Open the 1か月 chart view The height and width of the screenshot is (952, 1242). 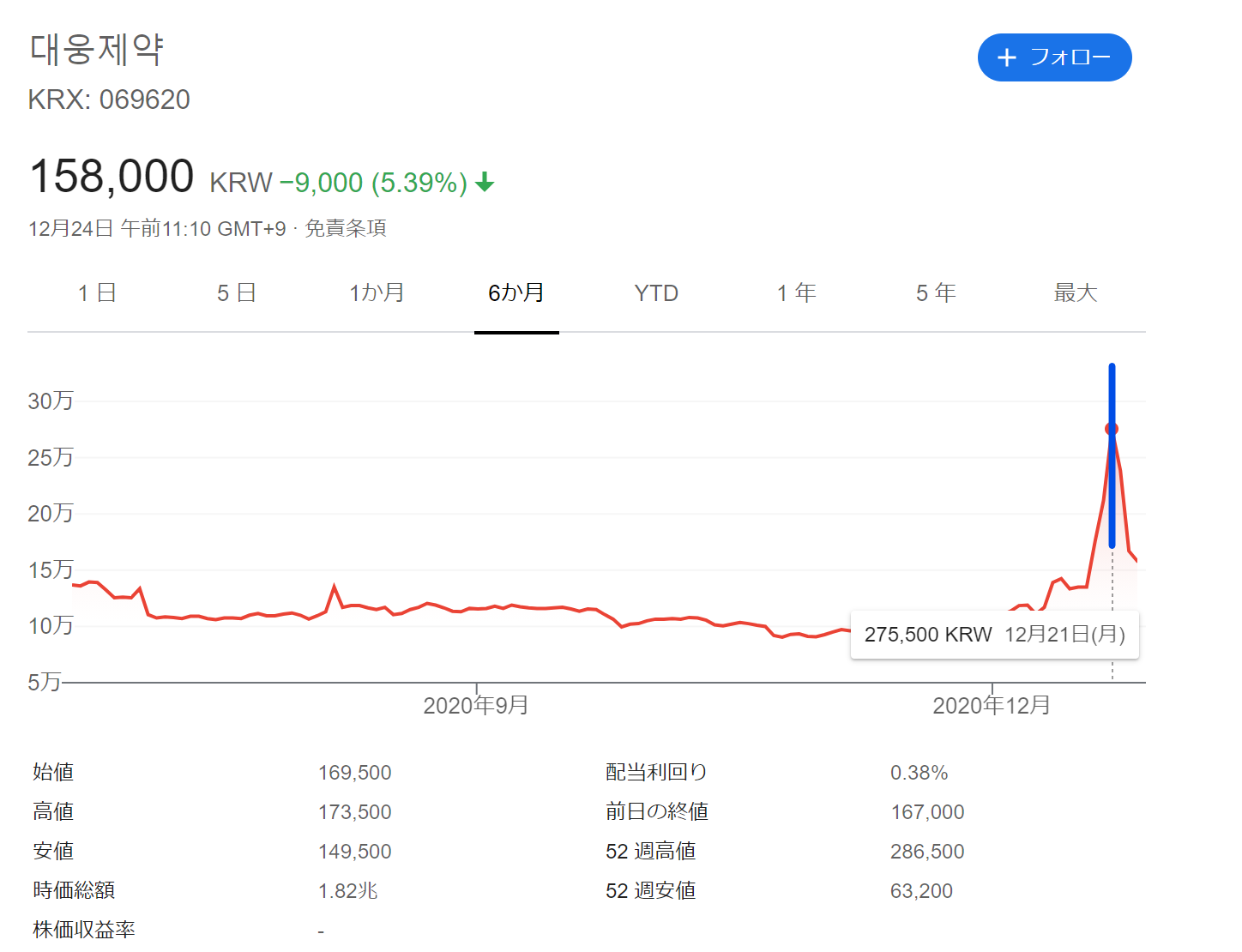377,292
